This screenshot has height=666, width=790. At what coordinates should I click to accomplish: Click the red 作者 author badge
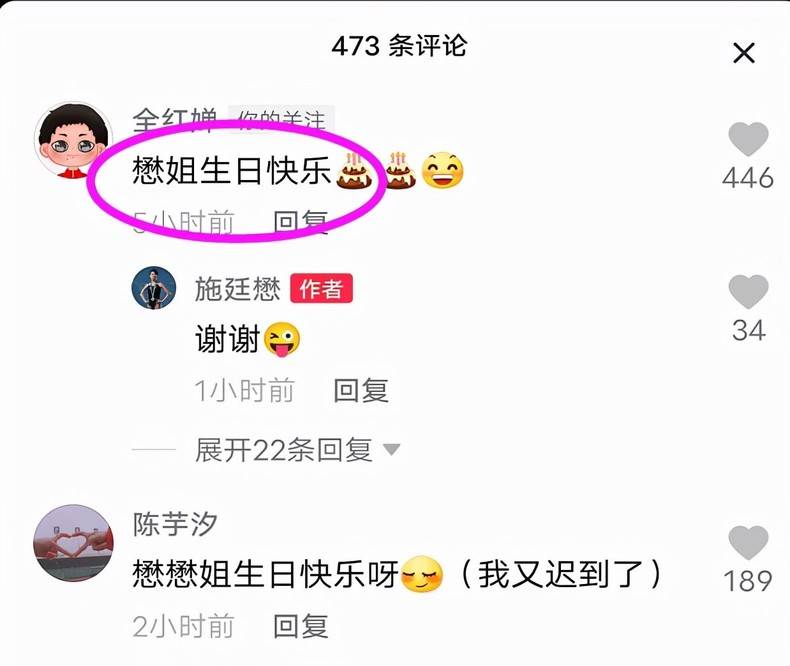pyautogui.click(x=321, y=289)
